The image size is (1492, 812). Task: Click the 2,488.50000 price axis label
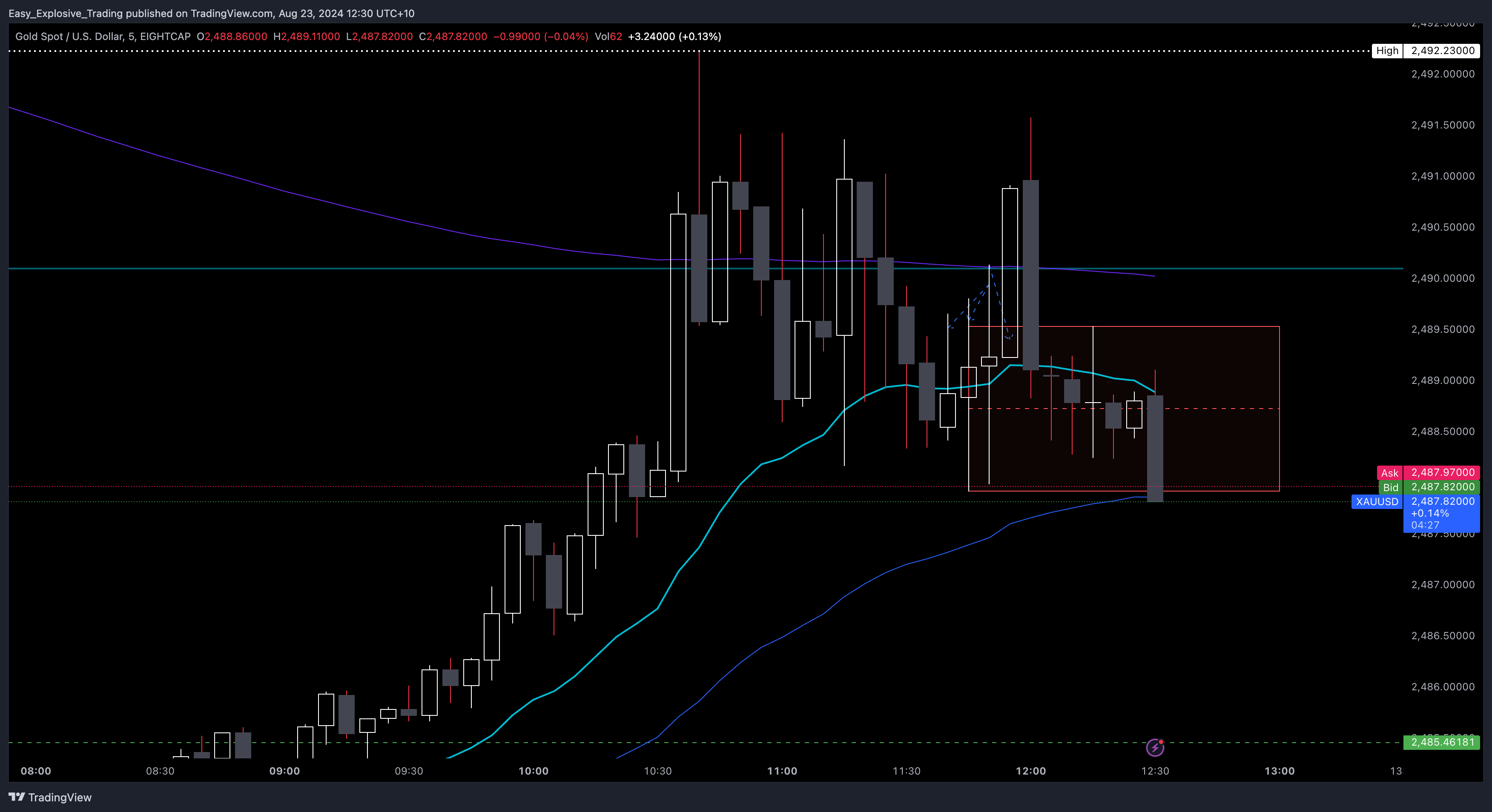click(x=1443, y=431)
